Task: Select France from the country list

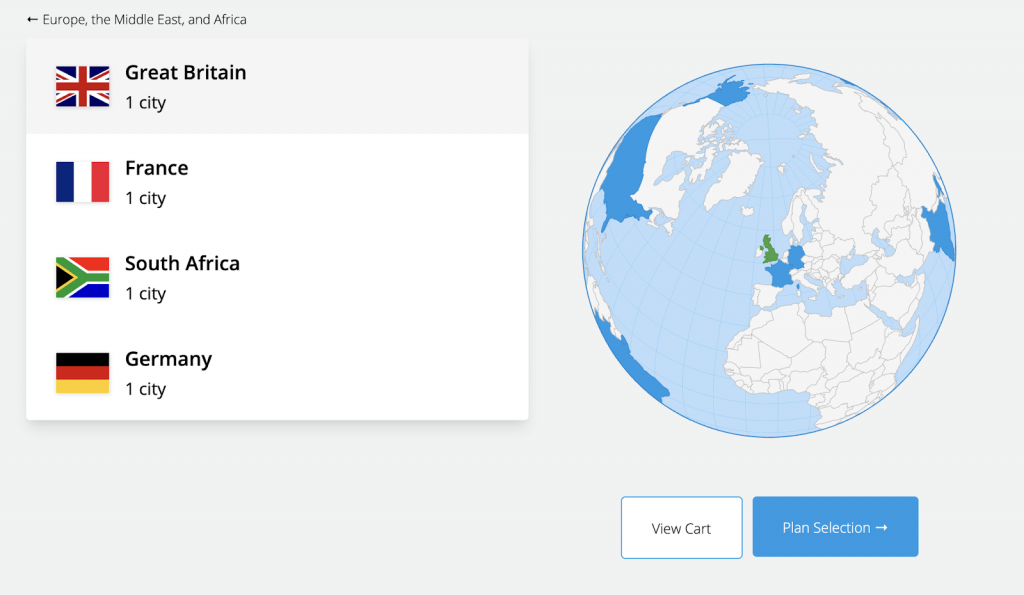Action: pyautogui.click(x=156, y=168)
